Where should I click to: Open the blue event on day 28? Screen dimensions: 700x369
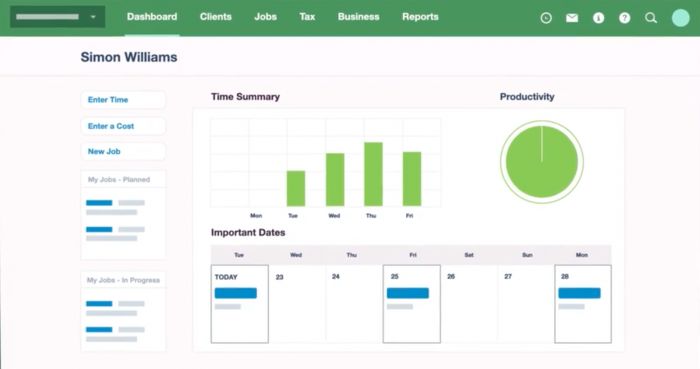579,293
